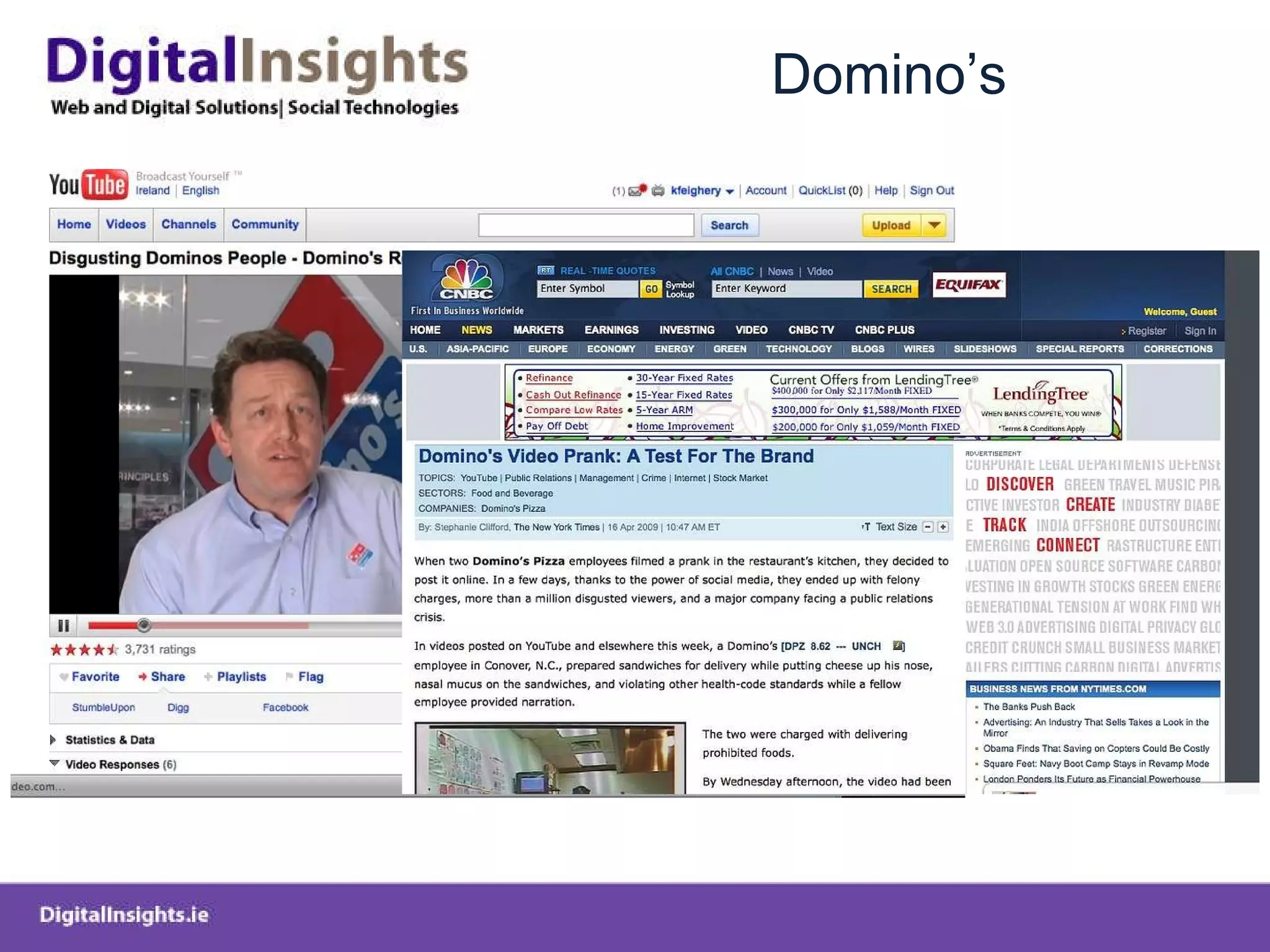Change YouTube language link English
The image size is (1270, 952).
click(200, 190)
